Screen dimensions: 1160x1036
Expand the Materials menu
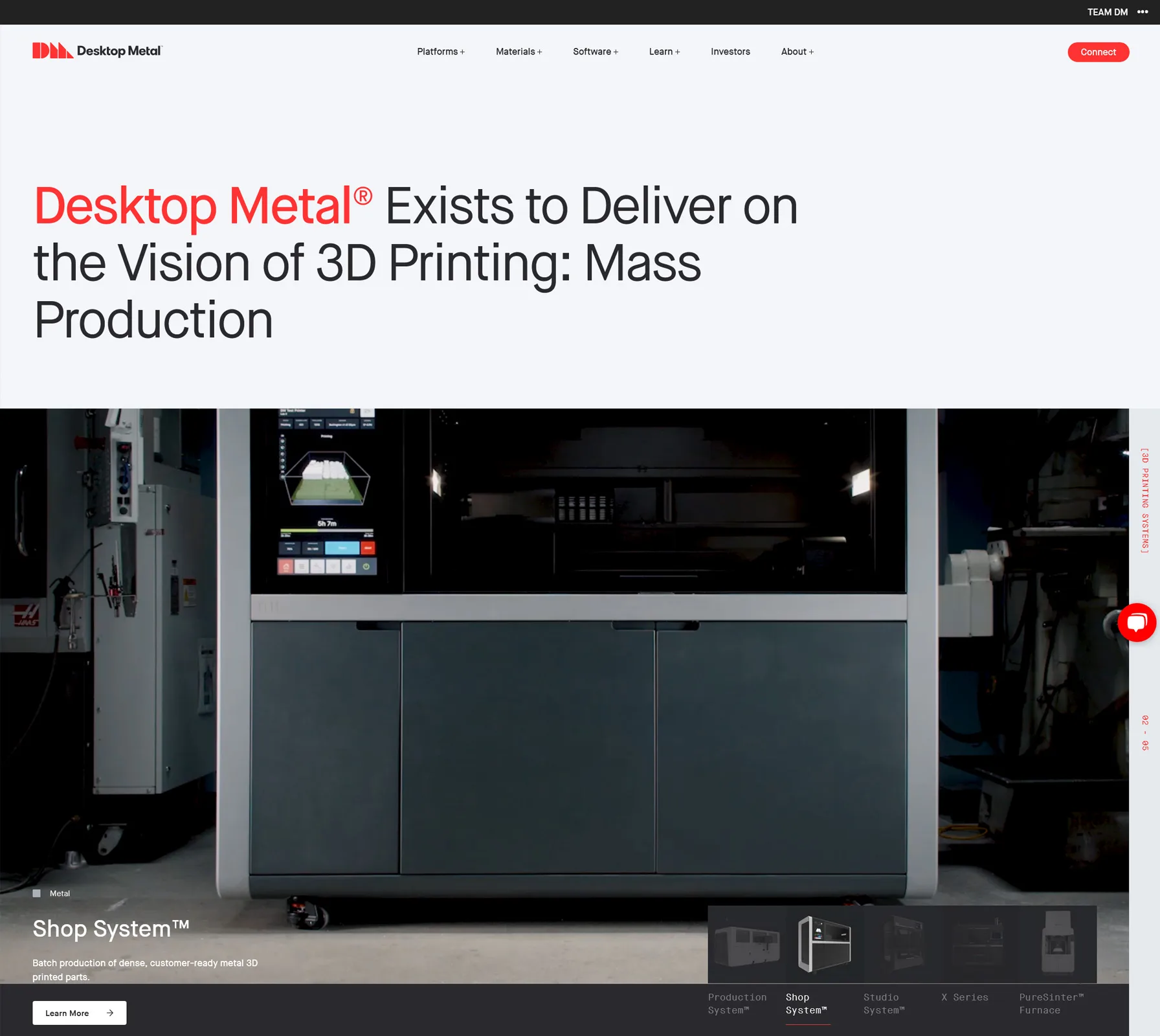519,52
